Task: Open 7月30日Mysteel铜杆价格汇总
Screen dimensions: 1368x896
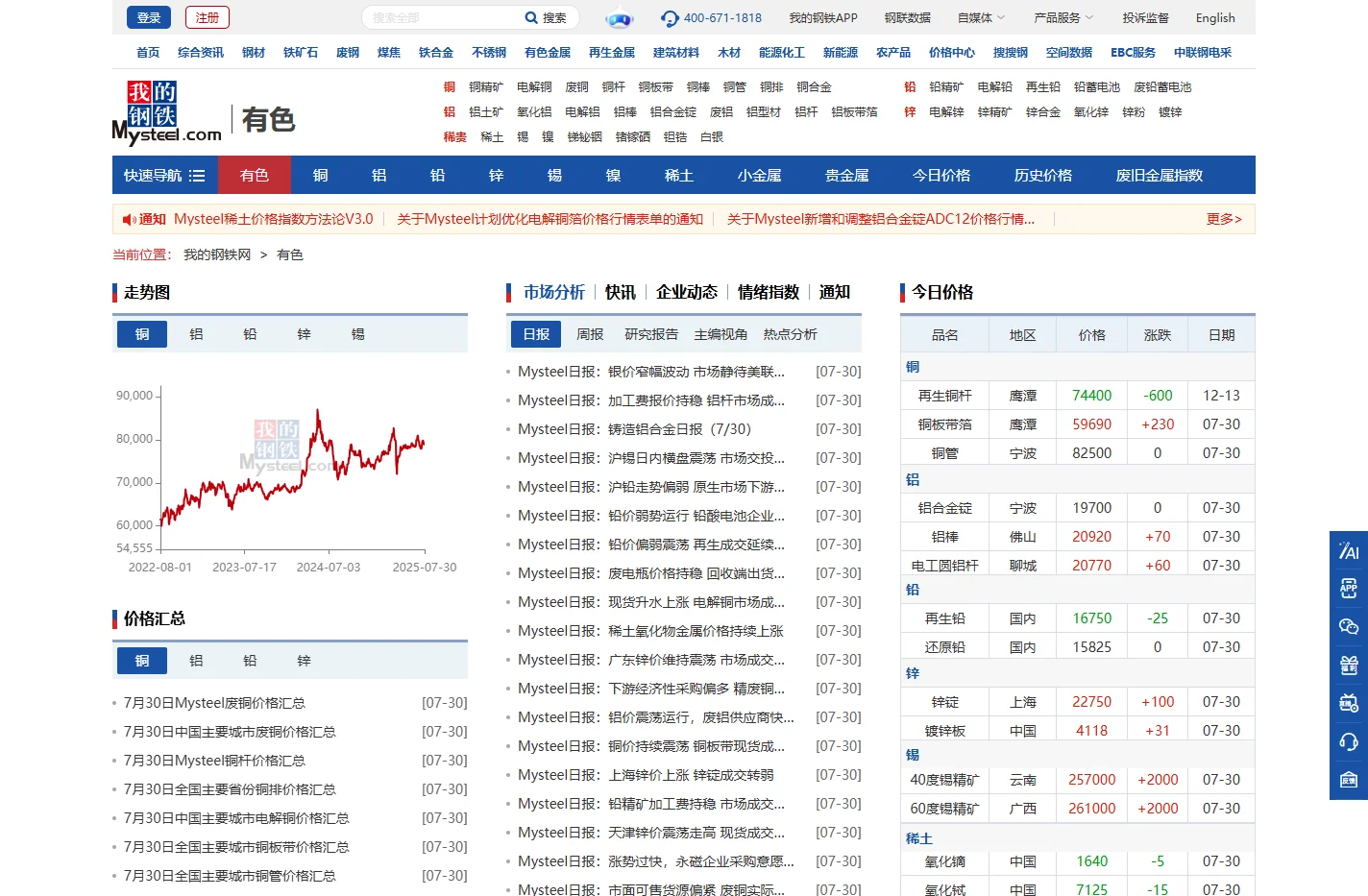Action: tap(214, 761)
